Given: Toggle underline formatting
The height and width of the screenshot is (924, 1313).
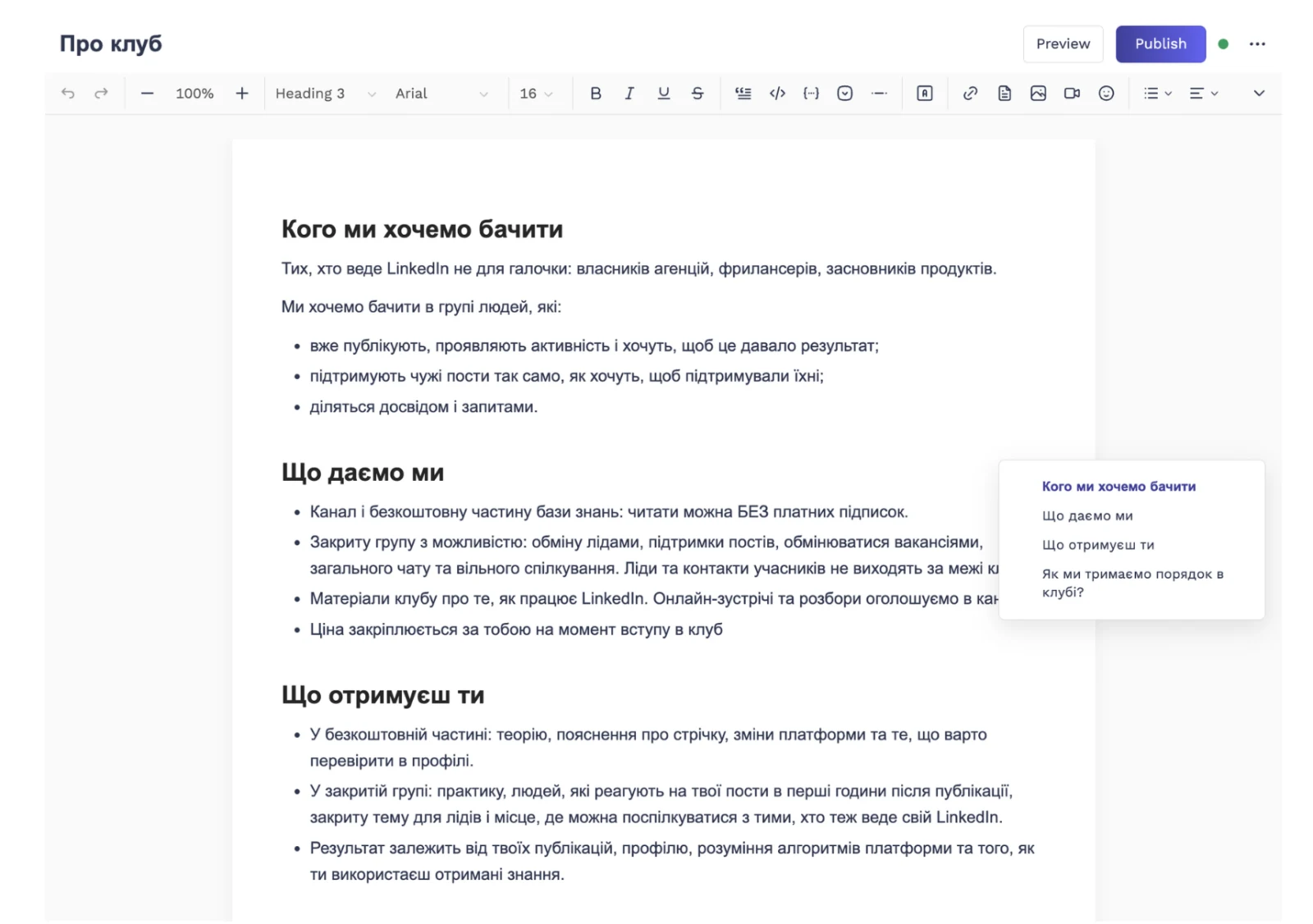Looking at the screenshot, I should click(x=664, y=94).
